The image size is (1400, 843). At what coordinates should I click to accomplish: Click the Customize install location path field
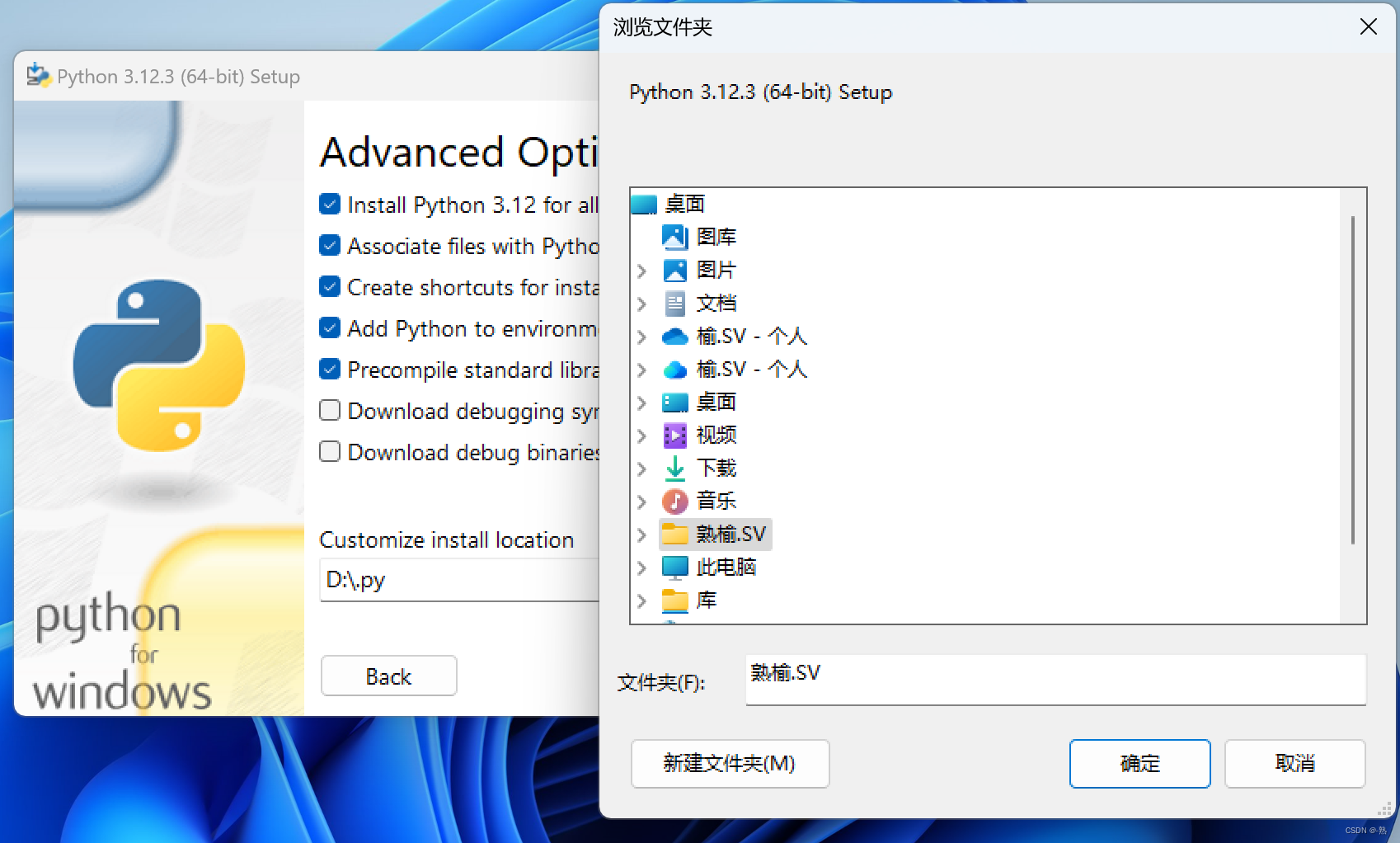(459, 580)
